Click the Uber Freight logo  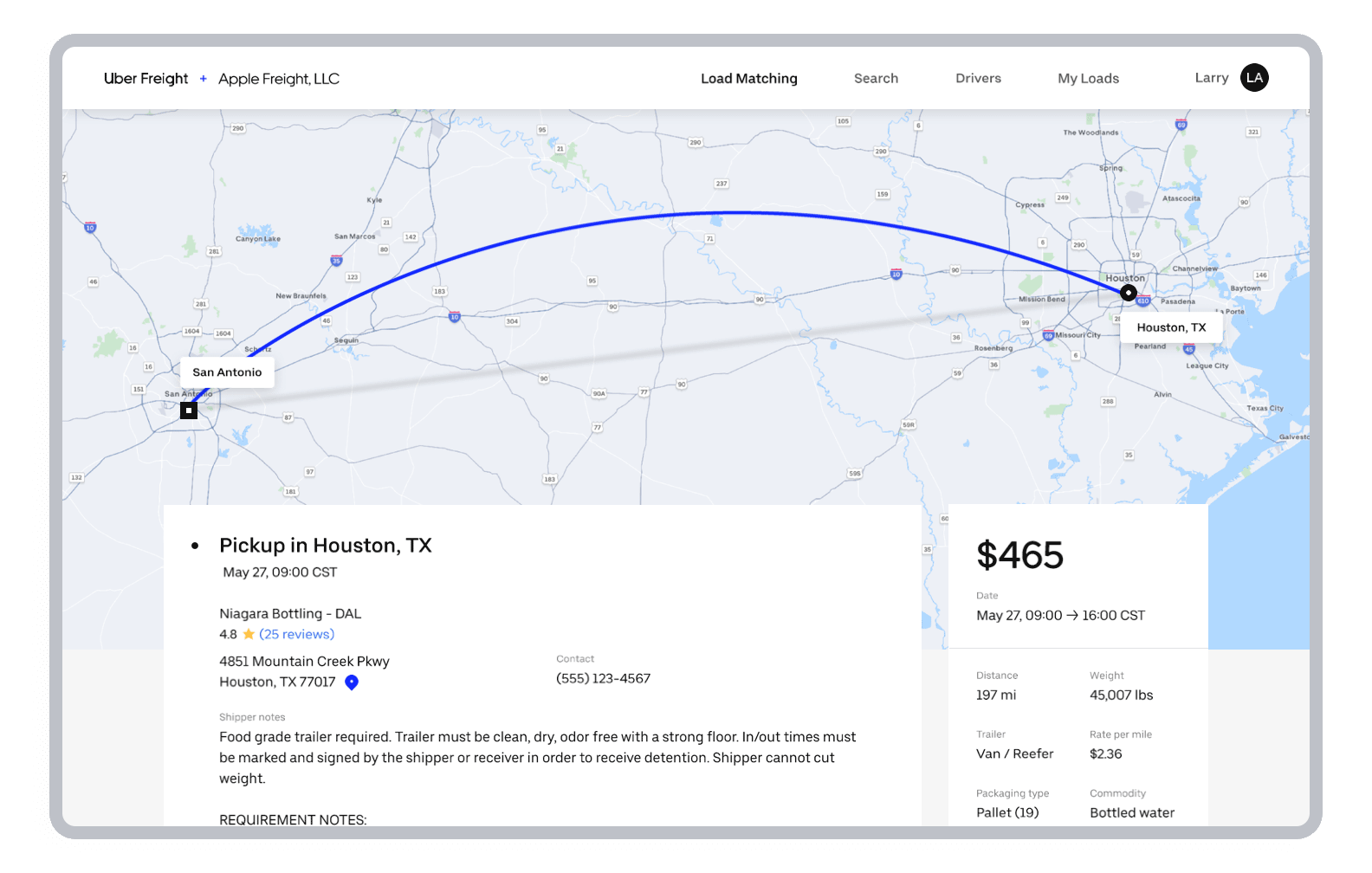146,79
